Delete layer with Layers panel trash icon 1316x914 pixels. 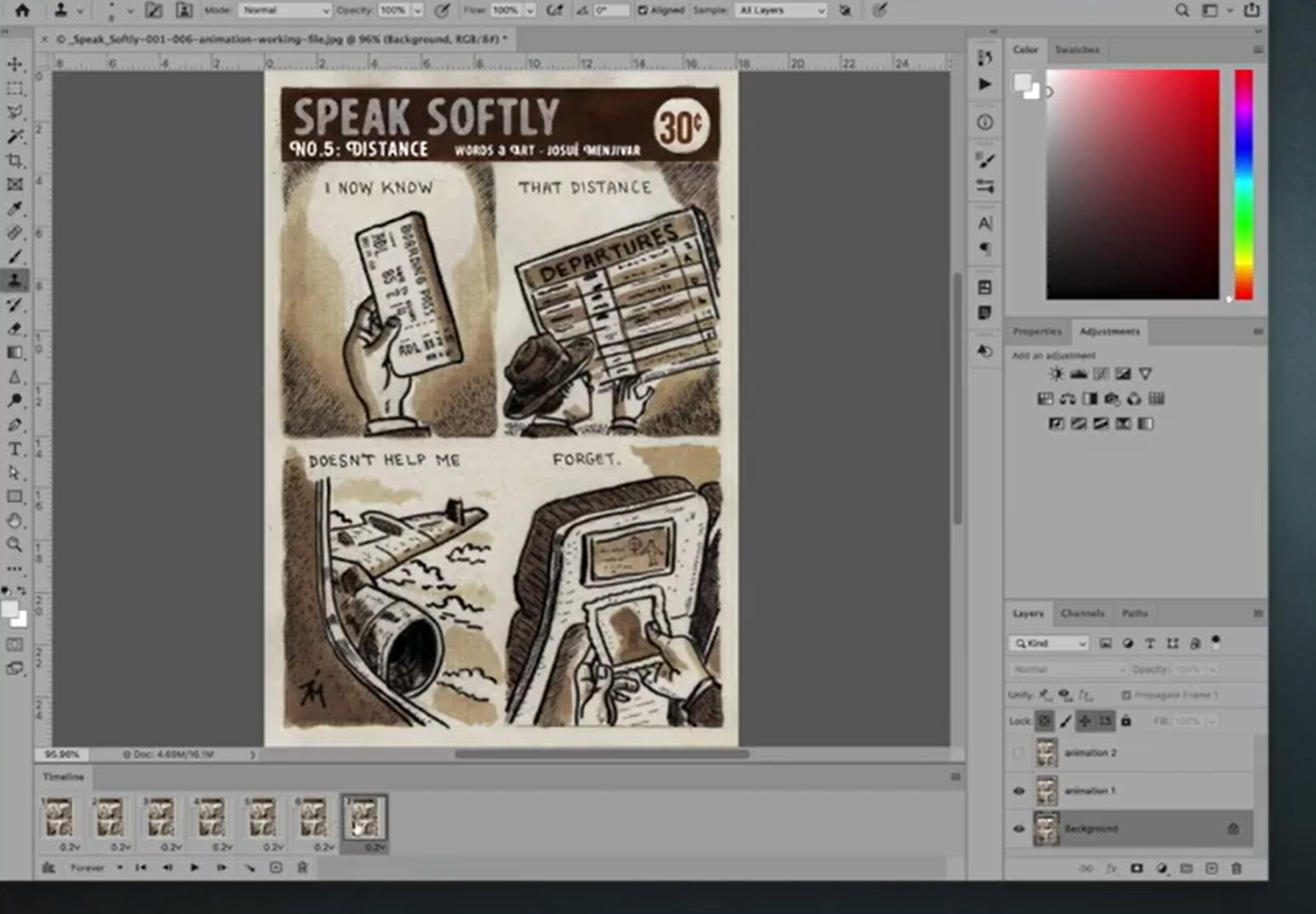[1237, 868]
